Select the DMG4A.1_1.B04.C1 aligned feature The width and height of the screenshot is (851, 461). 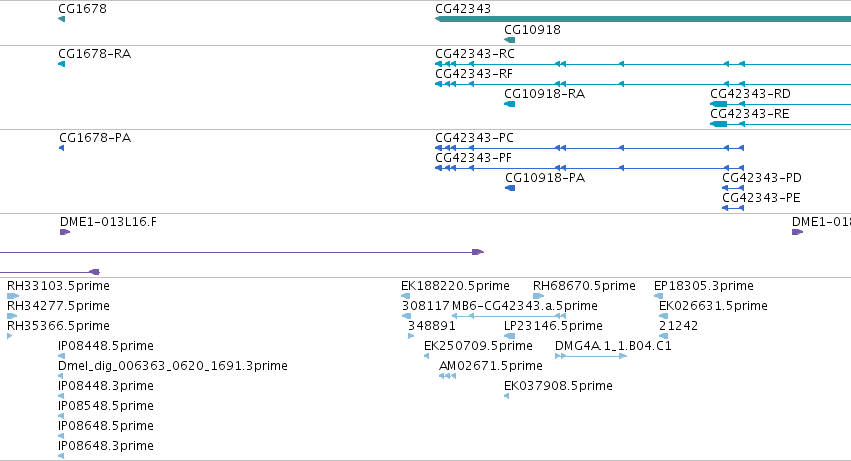(591, 356)
